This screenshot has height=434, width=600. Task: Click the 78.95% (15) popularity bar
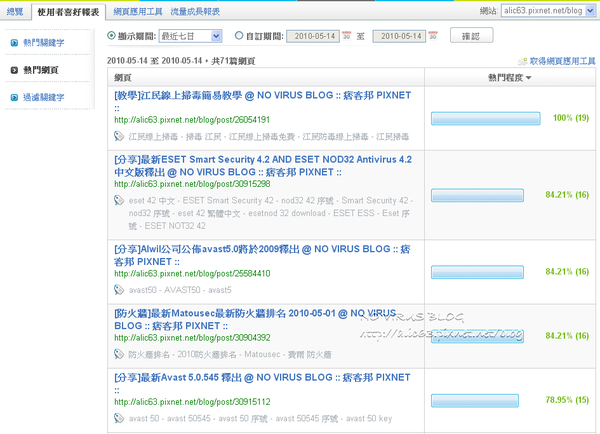coord(475,401)
